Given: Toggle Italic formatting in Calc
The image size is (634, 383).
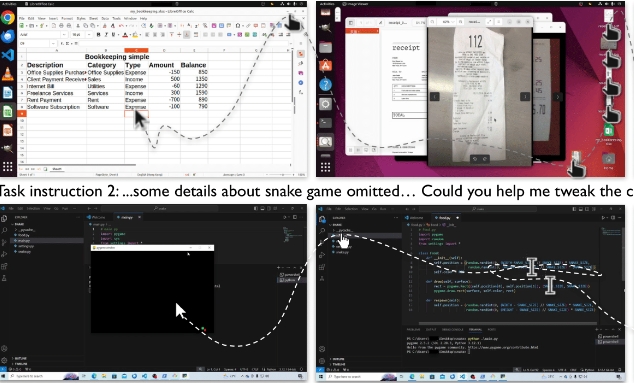Looking at the screenshot, I should tap(106, 35).
